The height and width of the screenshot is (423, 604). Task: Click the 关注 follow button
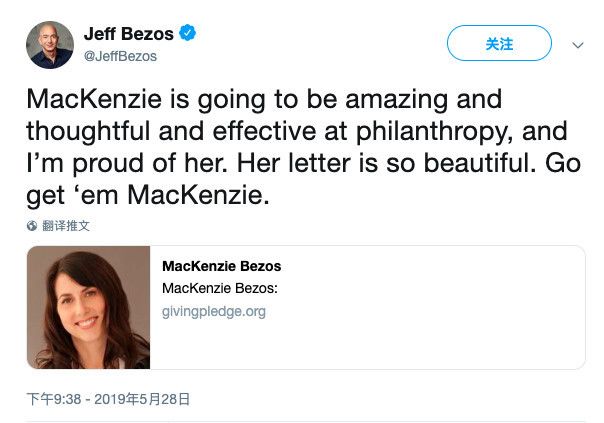coord(499,43)
